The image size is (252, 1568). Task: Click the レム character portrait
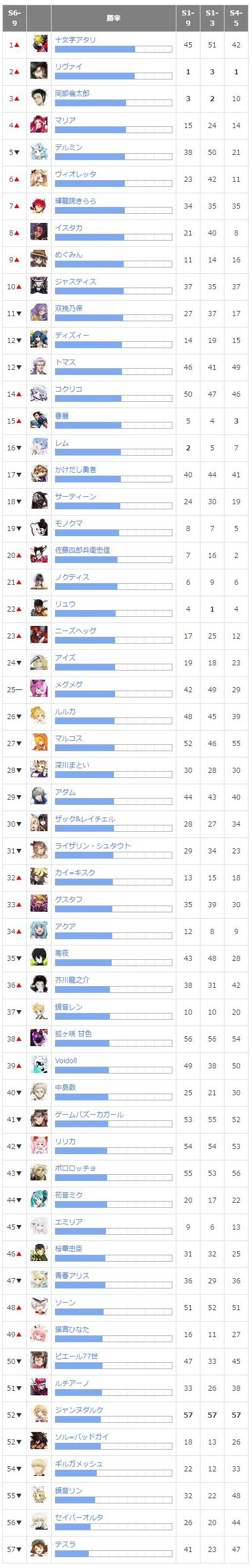click(x=39, y=448)
